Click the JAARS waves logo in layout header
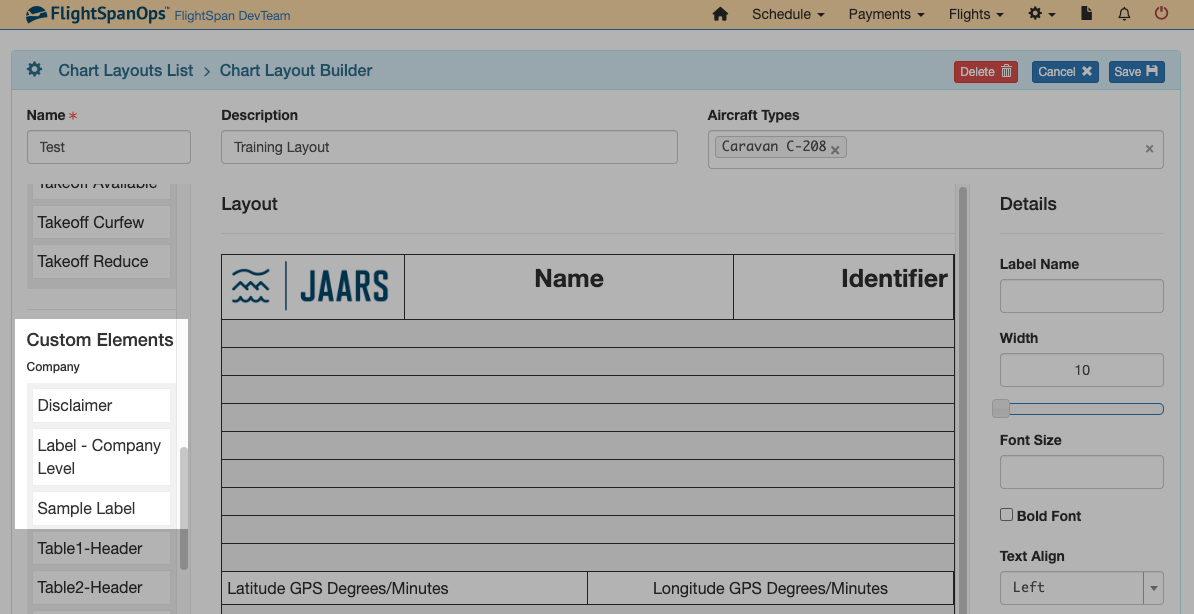This screenshot has height=614, width=1194. 250,285
